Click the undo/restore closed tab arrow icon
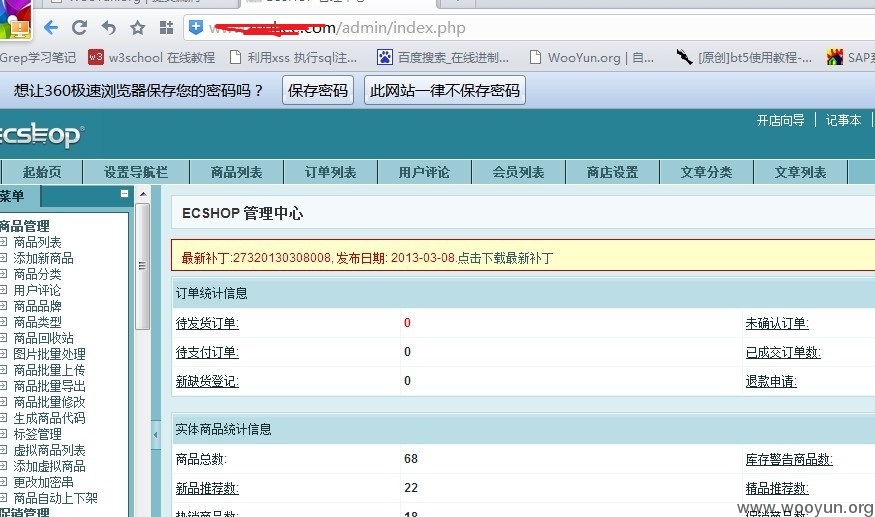The height and width of the screenshot is (517, 875). [x=109, y=27]
